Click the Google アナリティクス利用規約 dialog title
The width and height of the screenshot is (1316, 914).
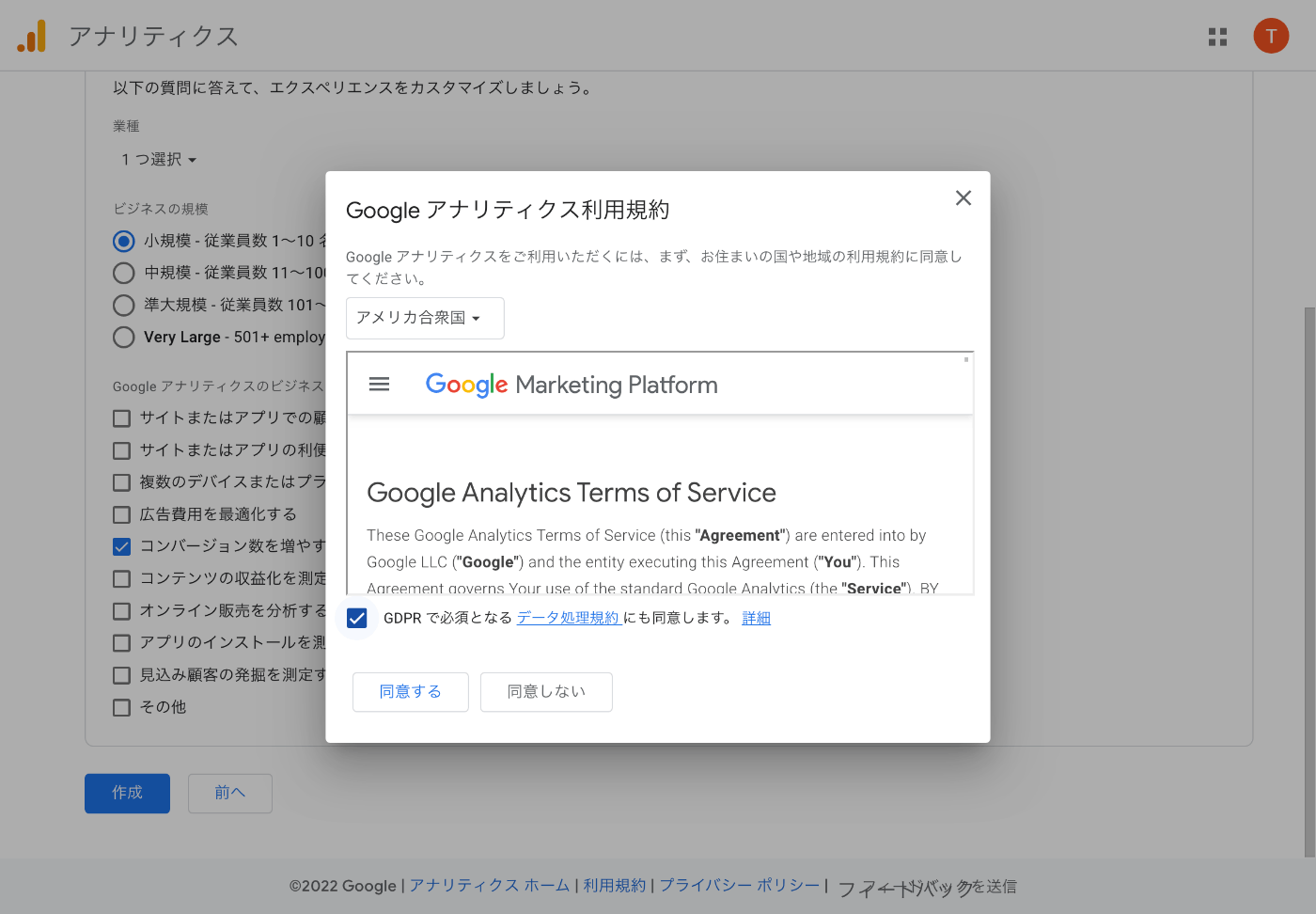tap(508, 210)
